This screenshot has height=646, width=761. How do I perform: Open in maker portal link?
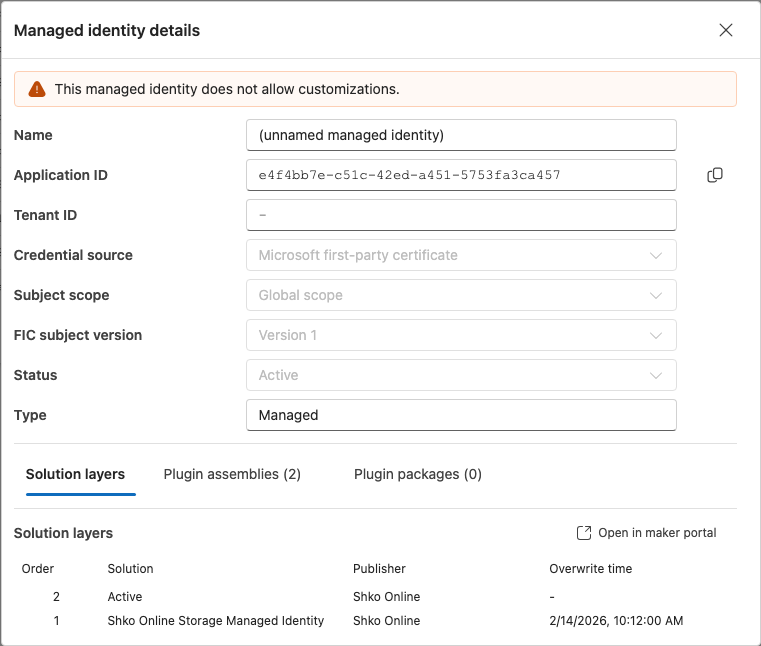coord(646,533)
